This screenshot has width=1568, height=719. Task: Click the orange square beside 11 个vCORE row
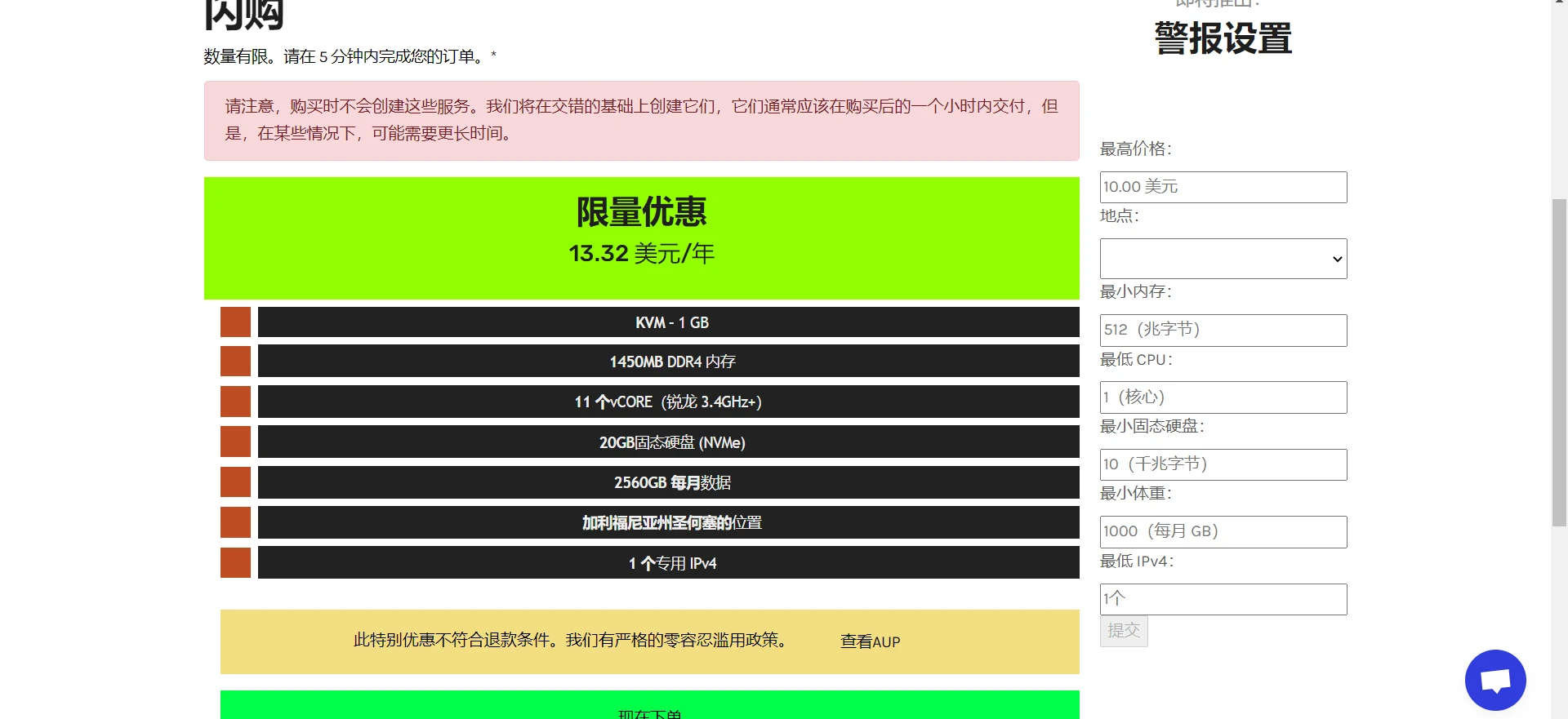235,402
